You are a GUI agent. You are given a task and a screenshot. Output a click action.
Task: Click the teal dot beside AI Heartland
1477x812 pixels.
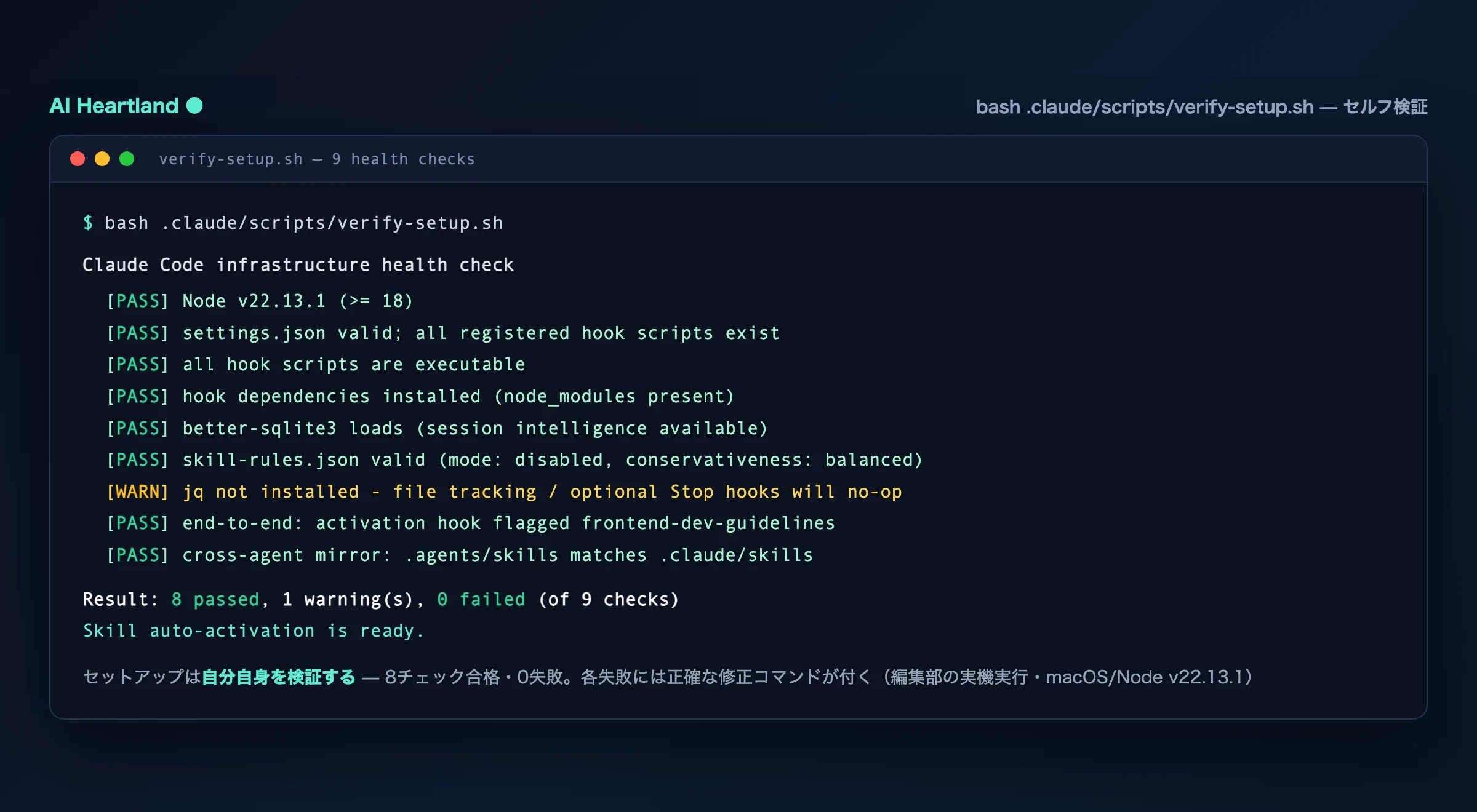pos(194,106)
